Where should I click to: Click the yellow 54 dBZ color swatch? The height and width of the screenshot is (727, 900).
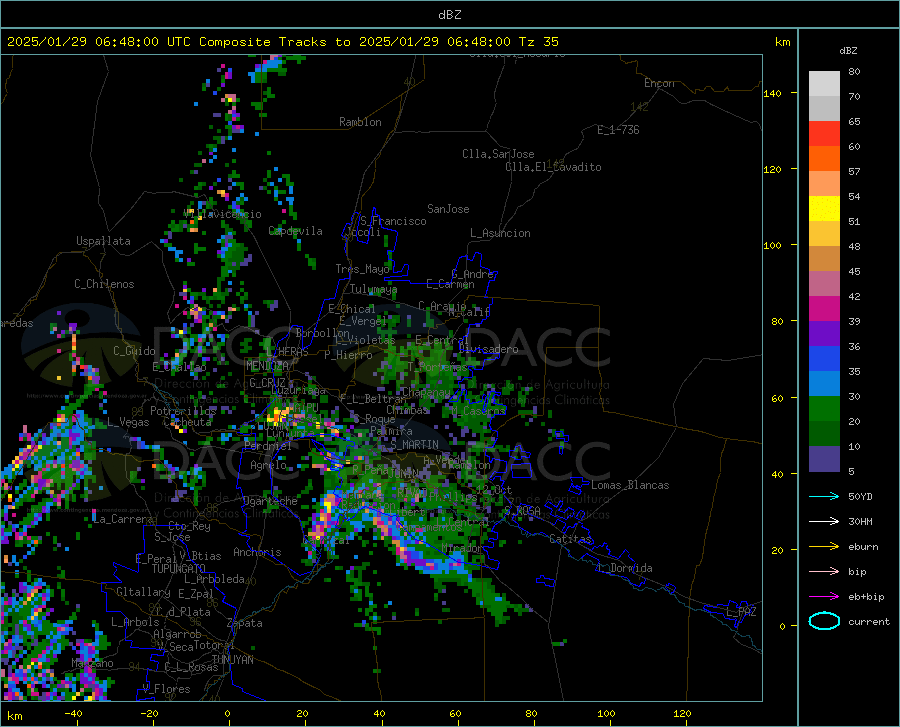(x=824, y=208)
